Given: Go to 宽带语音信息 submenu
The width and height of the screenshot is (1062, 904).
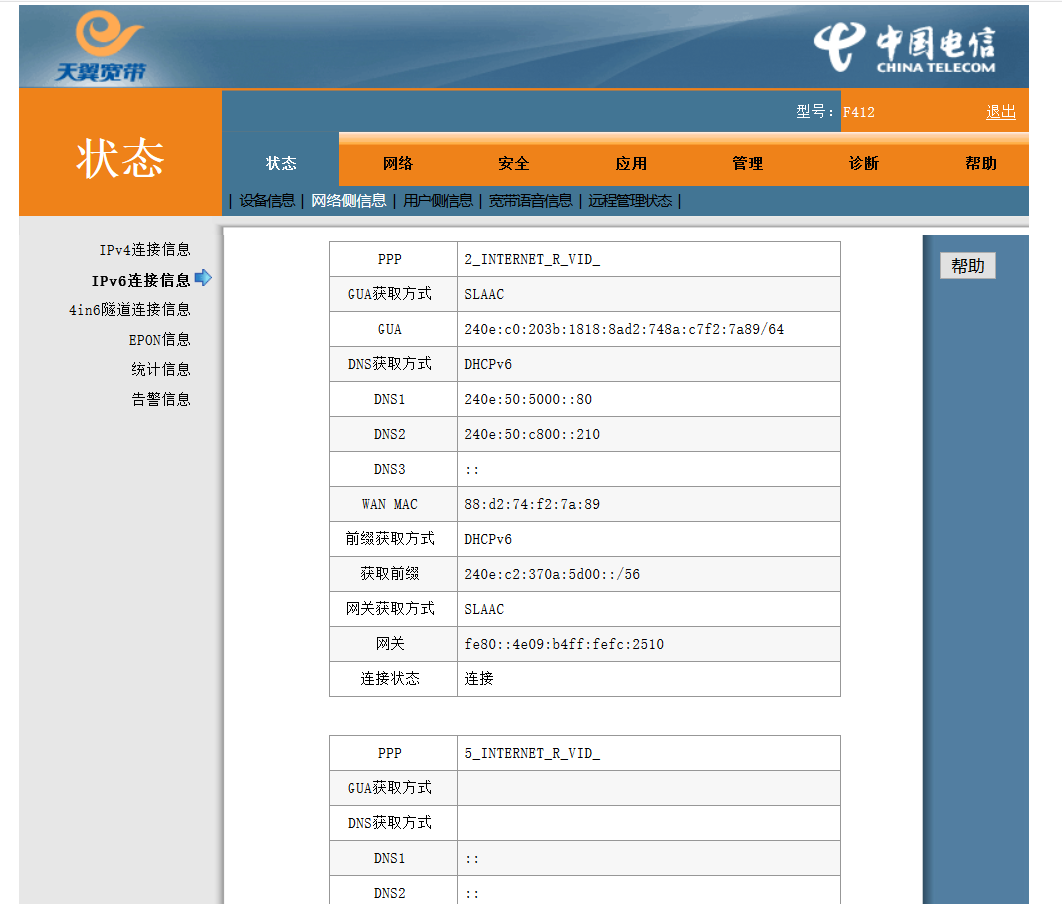Looking at the screenshot, I should (530, 201).
